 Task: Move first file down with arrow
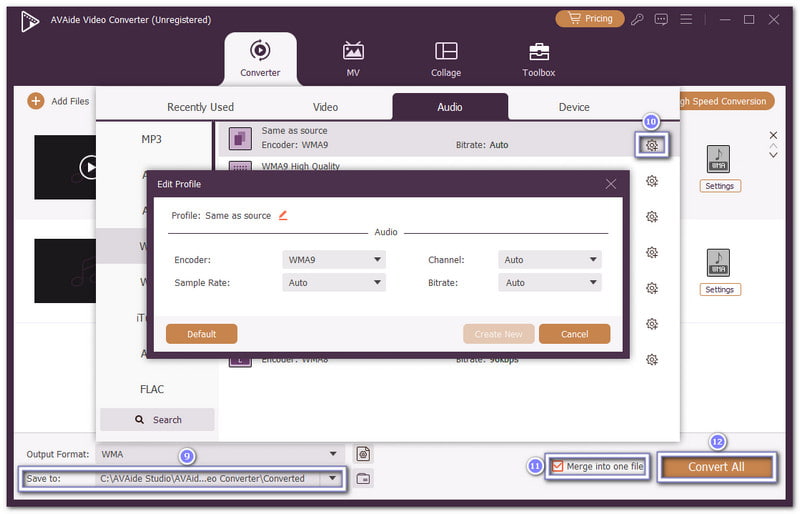coord(773,155)
